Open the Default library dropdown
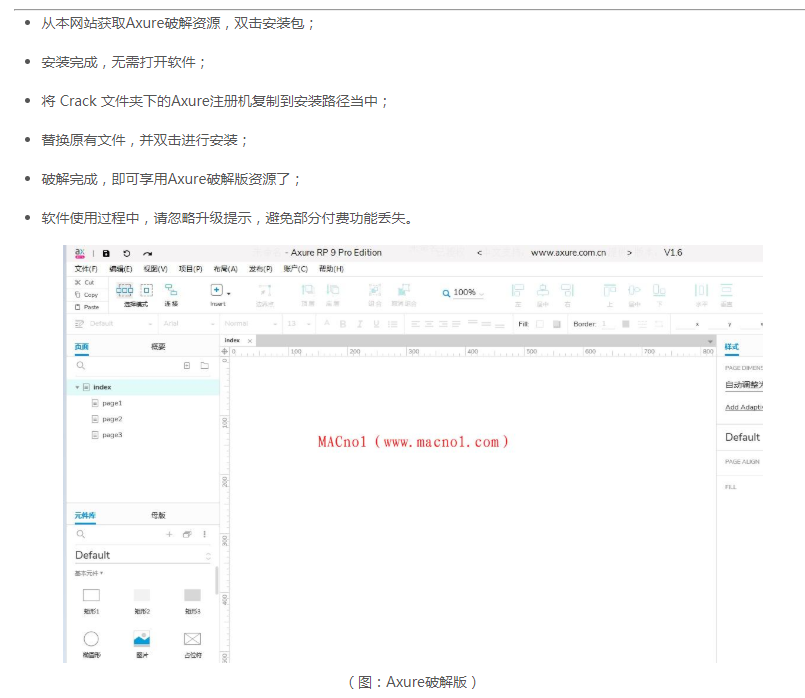Screen dimensions: 805x698 point(143,555)
